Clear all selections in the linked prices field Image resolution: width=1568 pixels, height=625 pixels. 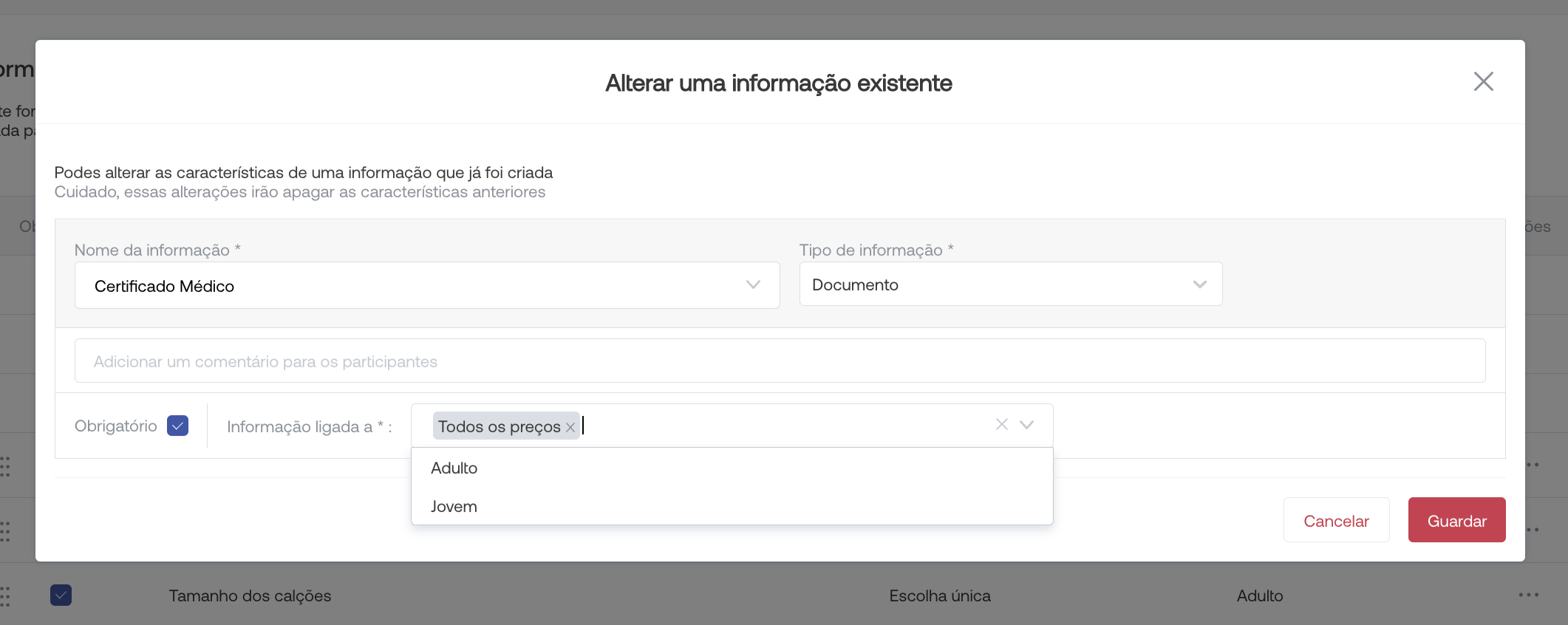[1001, 425]
